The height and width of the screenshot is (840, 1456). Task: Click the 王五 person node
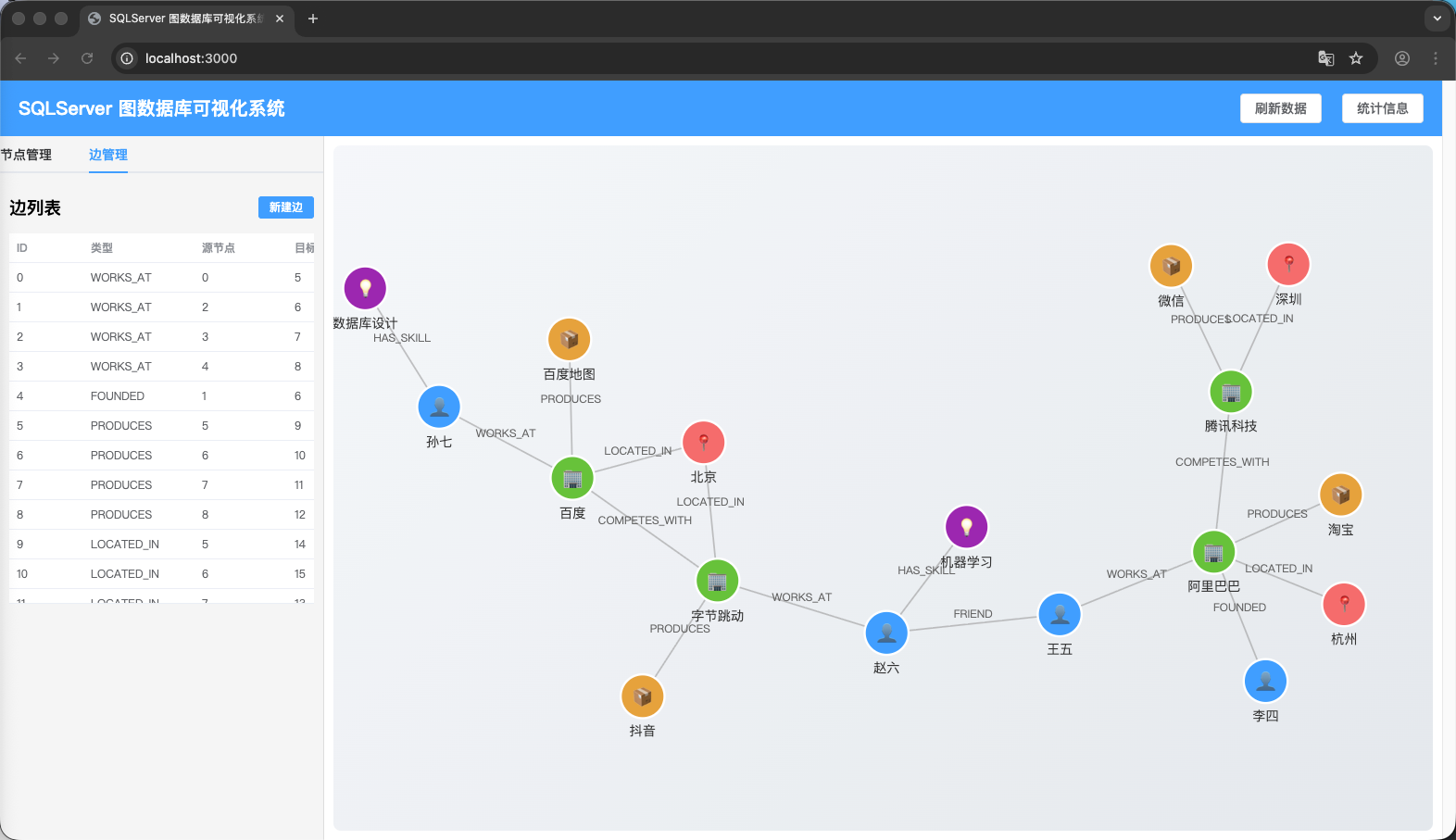1060,614
